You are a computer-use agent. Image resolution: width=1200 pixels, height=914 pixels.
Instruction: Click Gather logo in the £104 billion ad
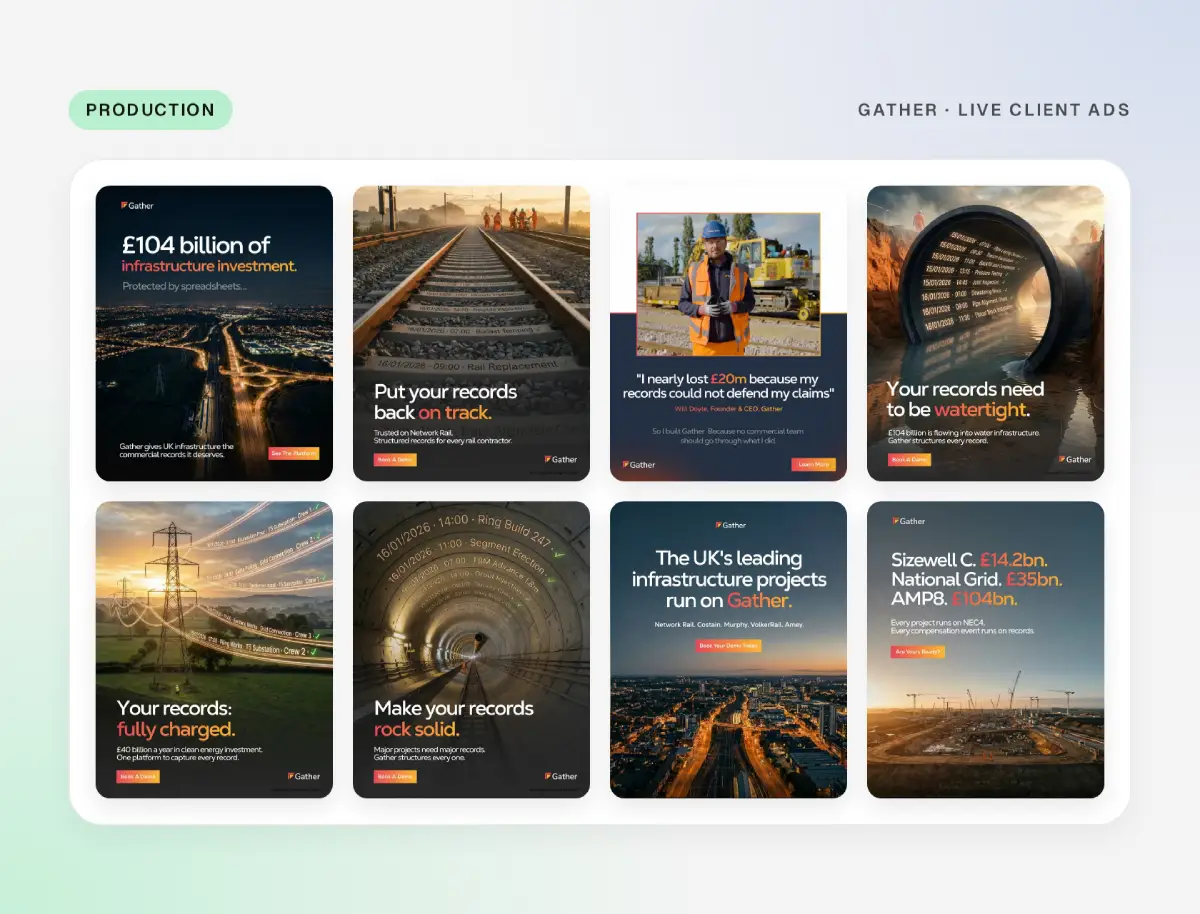coord(138,206)
